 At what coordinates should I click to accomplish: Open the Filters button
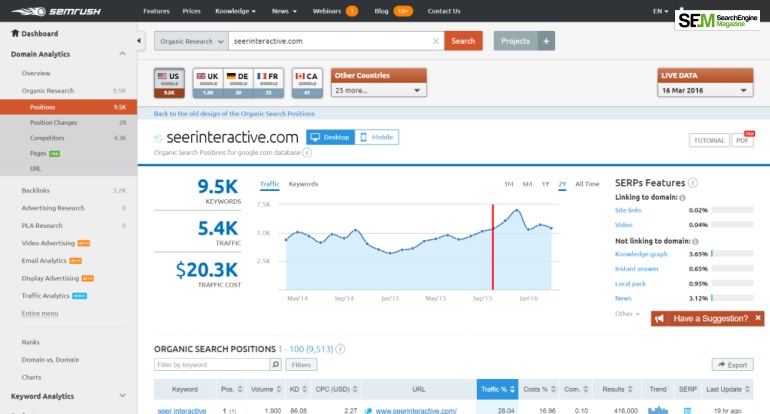(x=301, y=365)
